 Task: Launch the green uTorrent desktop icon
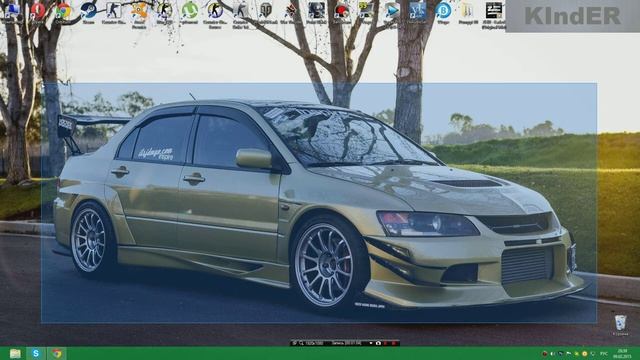click(x=189, y=10)
